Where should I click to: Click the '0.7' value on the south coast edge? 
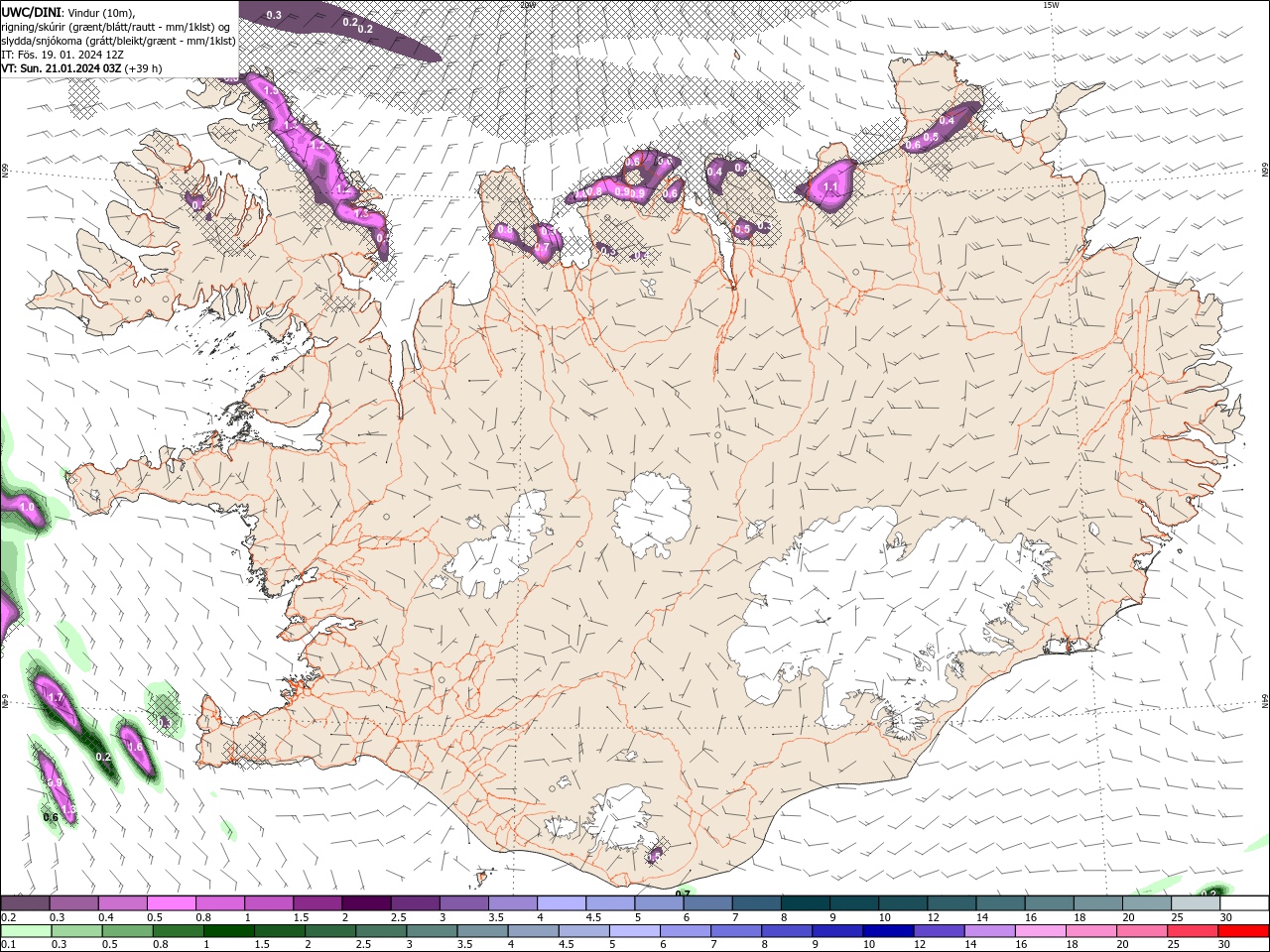683,893
